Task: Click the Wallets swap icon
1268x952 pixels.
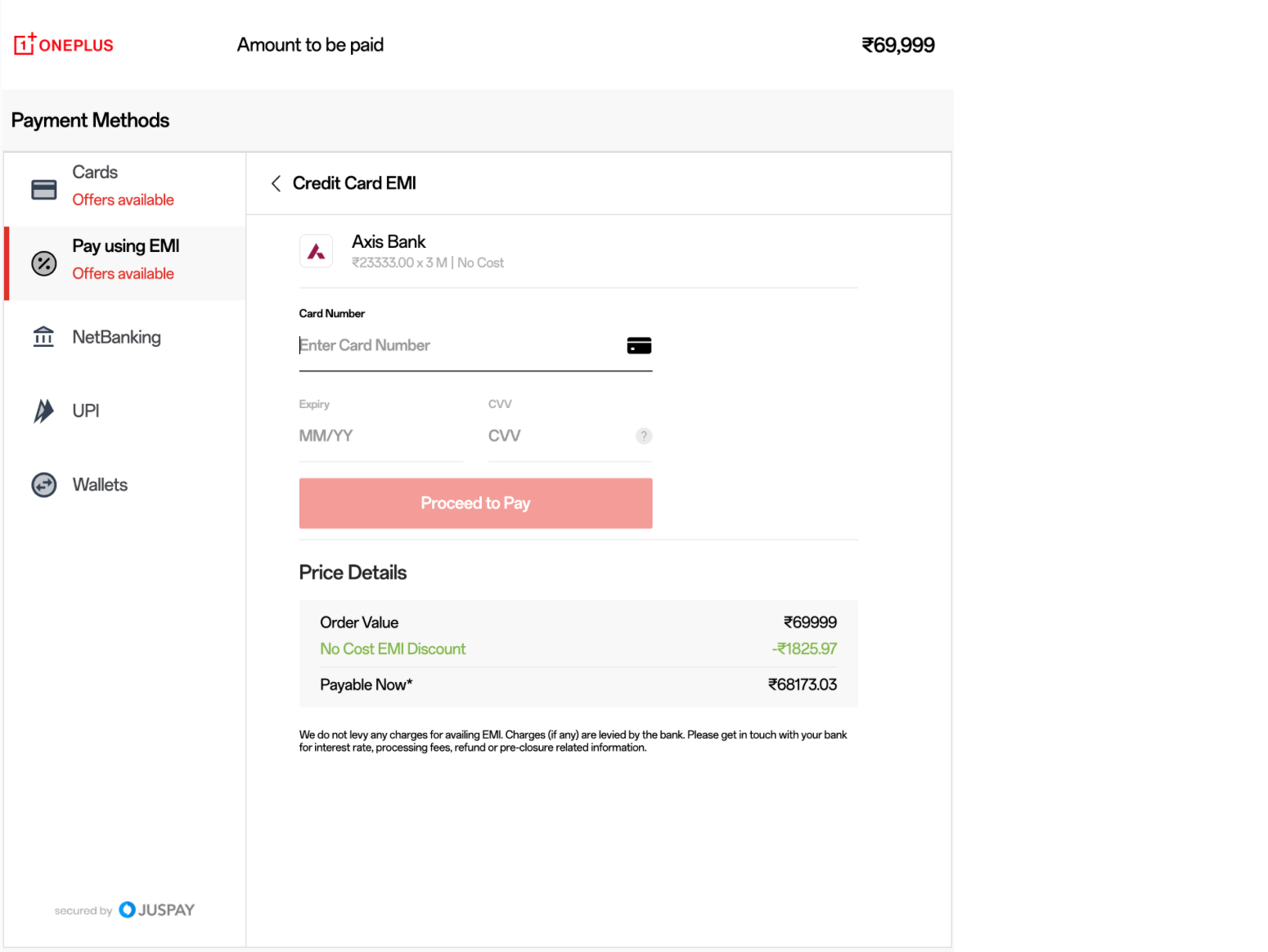Action: click(x=43, y=485)
